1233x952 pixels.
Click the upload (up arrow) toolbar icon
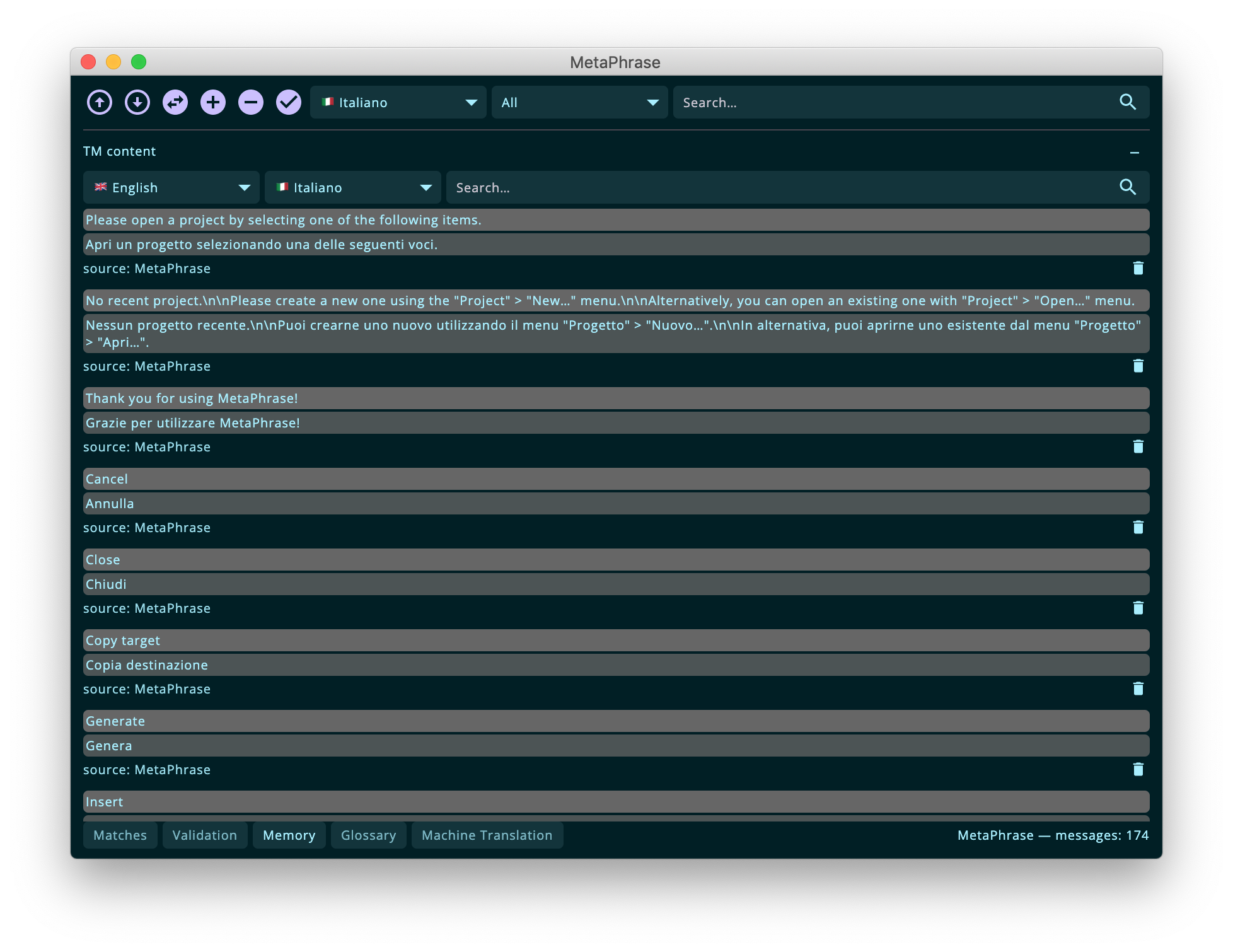point(100,102)
